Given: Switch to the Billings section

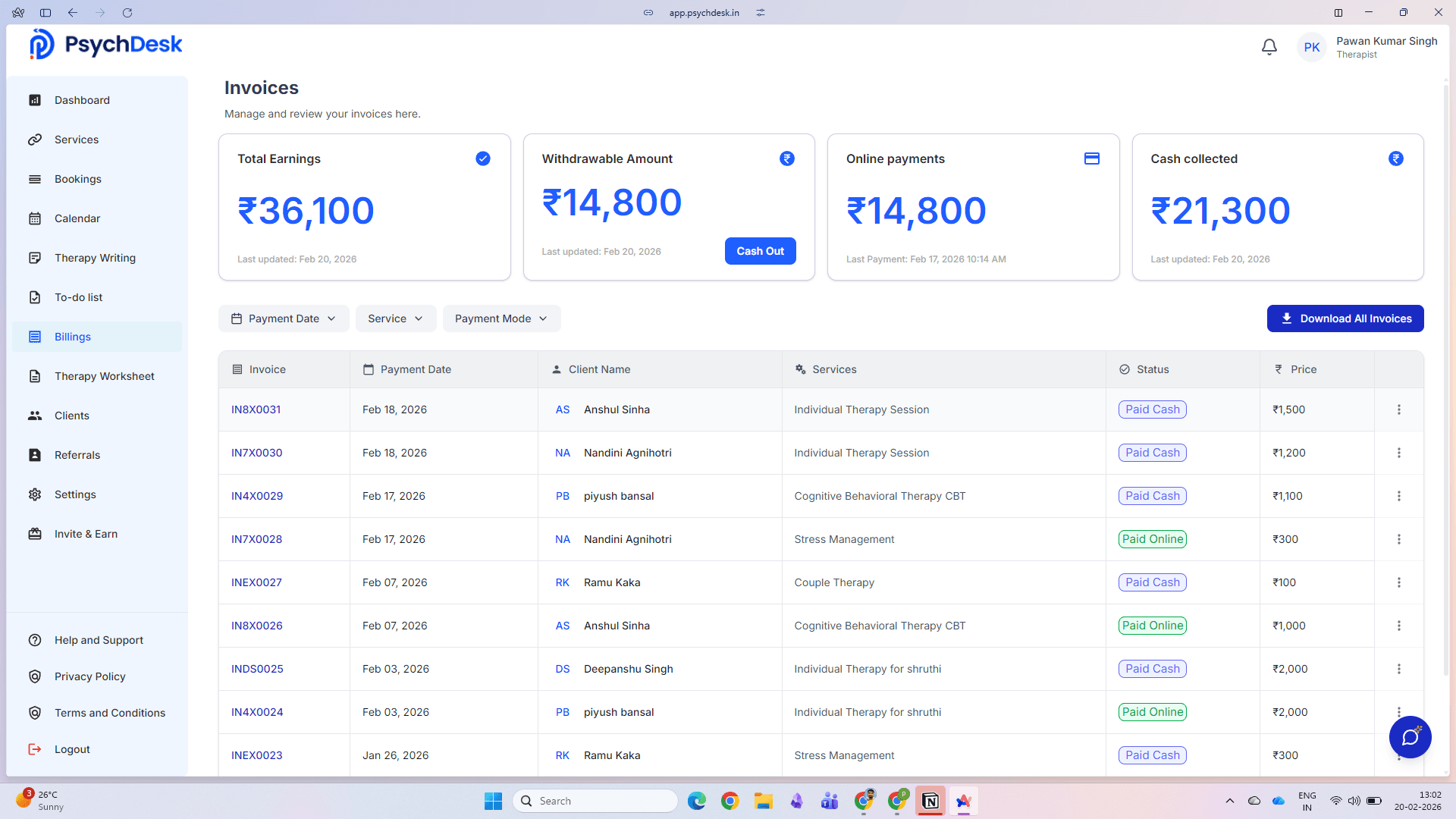Looking at the screenshot, I should pyautogui.click(x=72, y=337).
